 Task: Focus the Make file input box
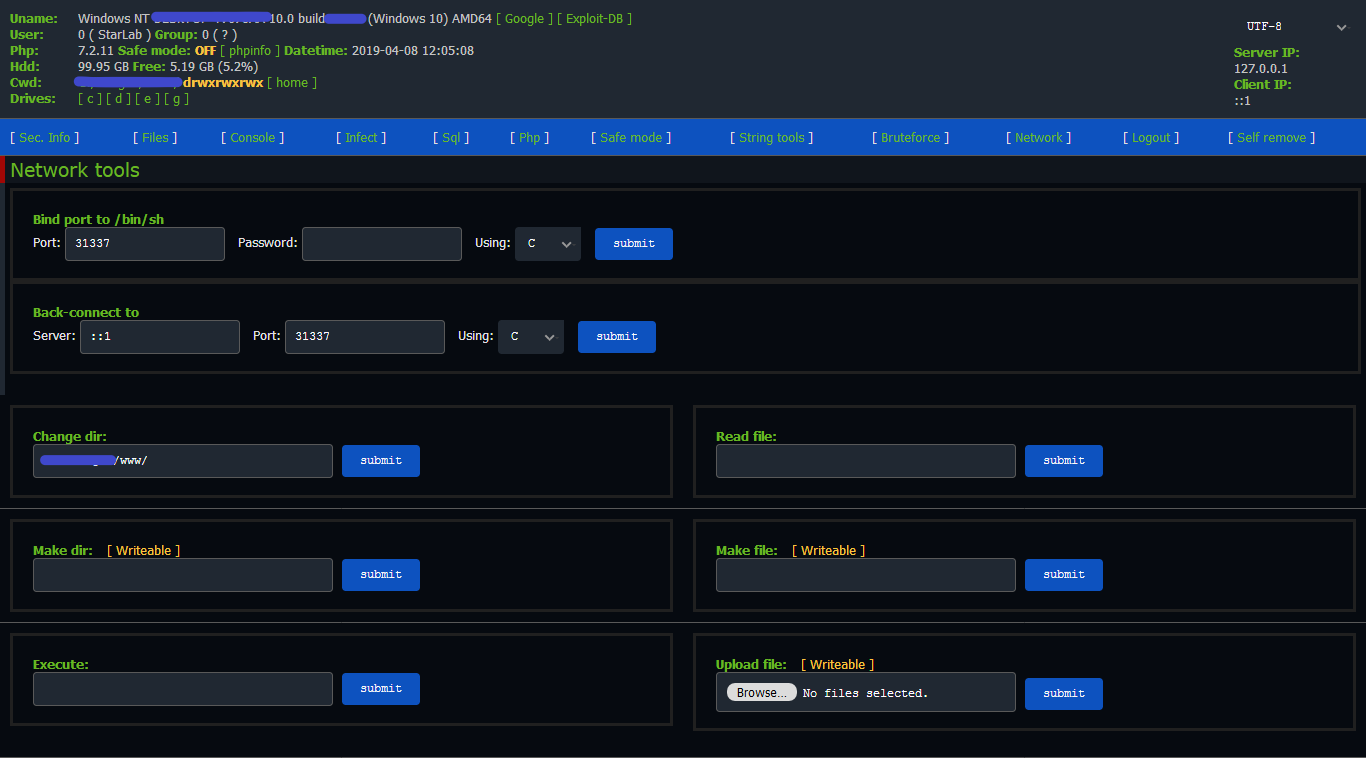[865, 575]
